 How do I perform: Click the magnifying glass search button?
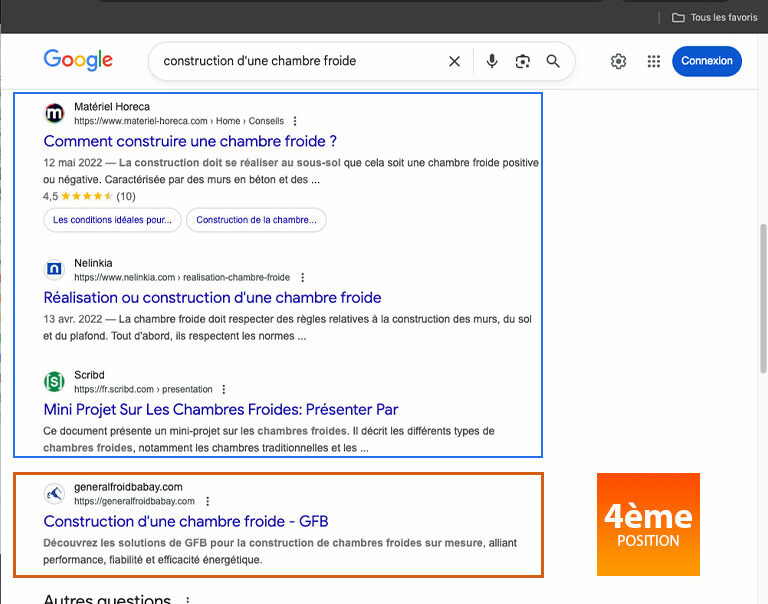(x=553, y=61)
